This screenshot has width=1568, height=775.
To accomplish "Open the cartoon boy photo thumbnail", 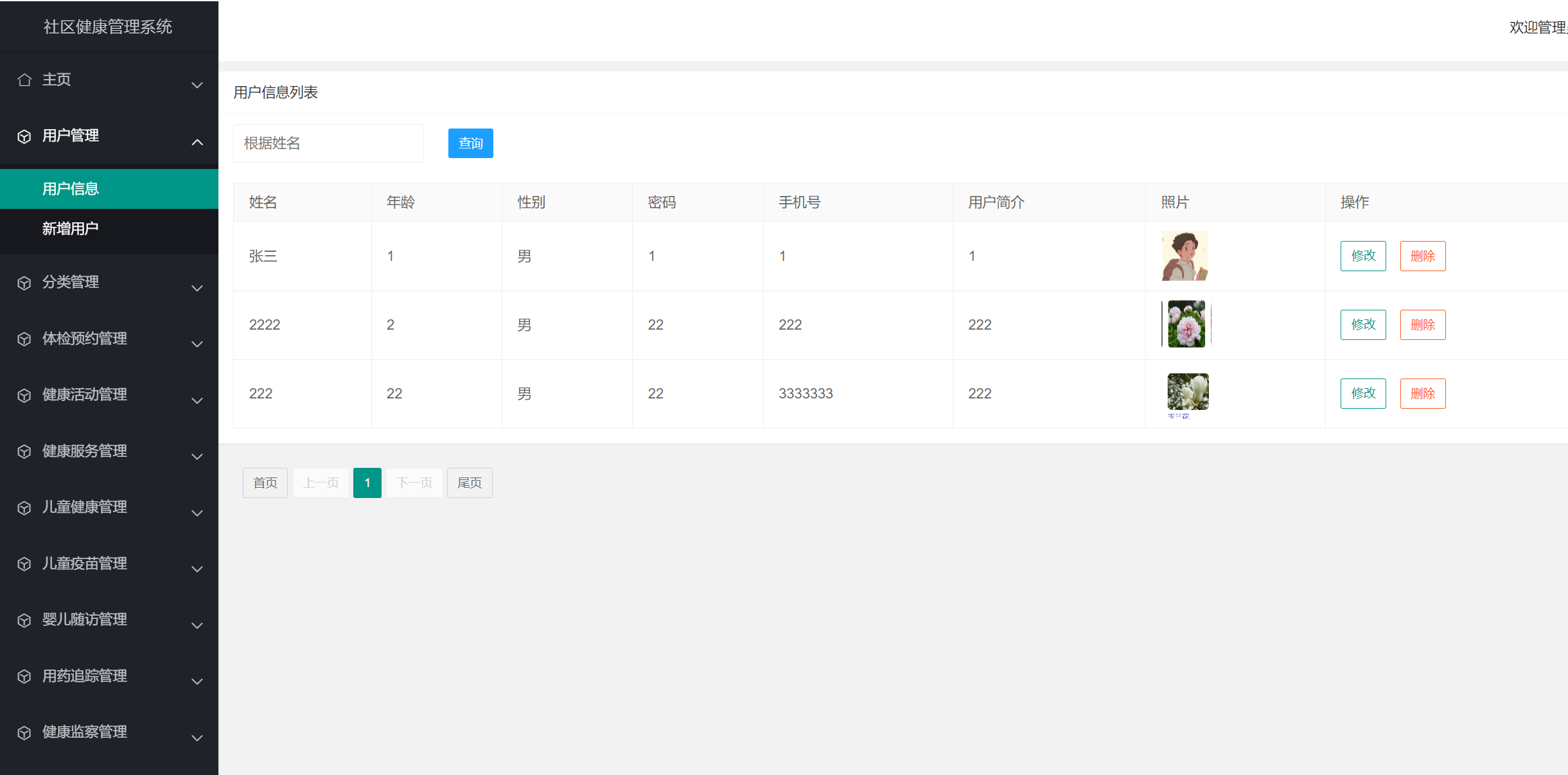I will 1185,256.
